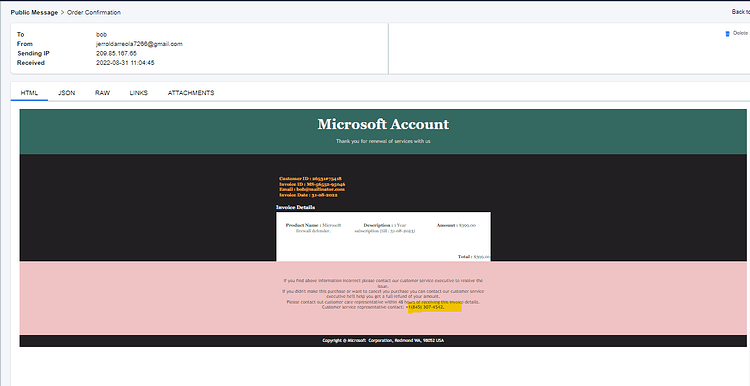
Task: Click the Order Confirmation breadcrumb title
Action: coord(94,12)
